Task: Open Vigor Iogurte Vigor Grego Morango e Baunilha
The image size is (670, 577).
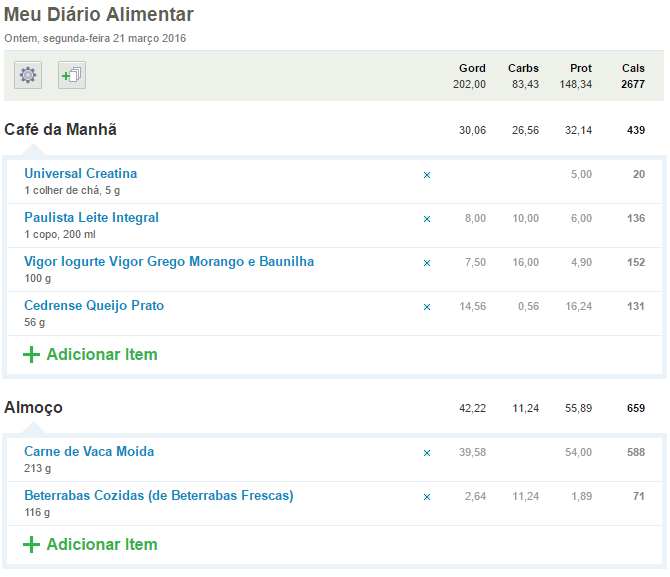Action: point(169,262)
